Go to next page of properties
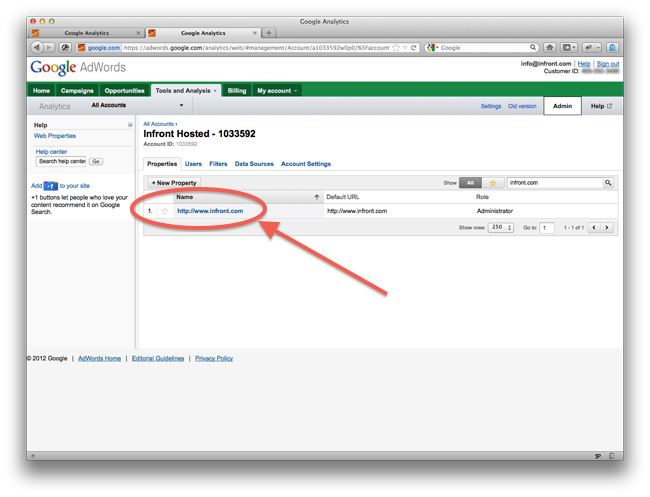 coord(607,228)
